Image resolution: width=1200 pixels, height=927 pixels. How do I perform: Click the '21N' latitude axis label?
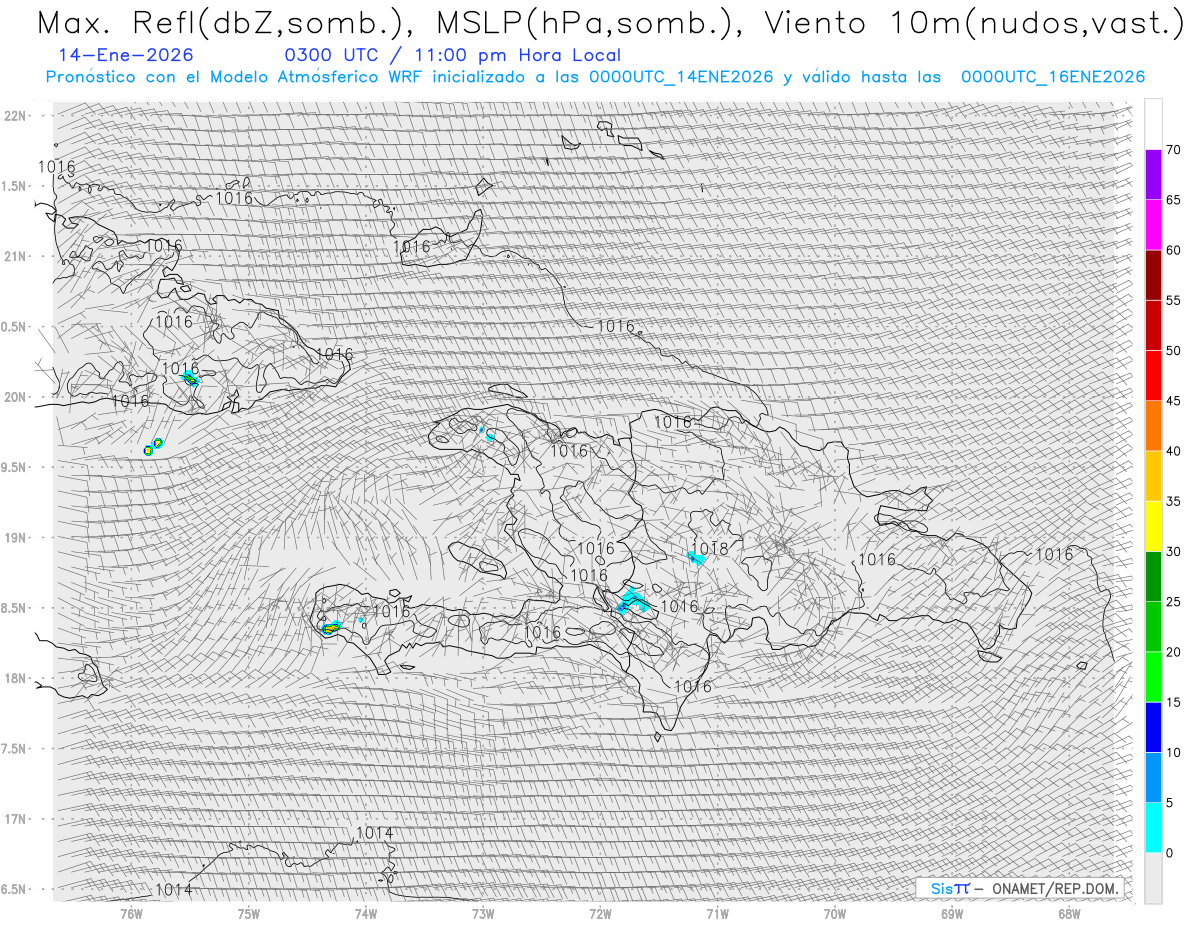16,256
